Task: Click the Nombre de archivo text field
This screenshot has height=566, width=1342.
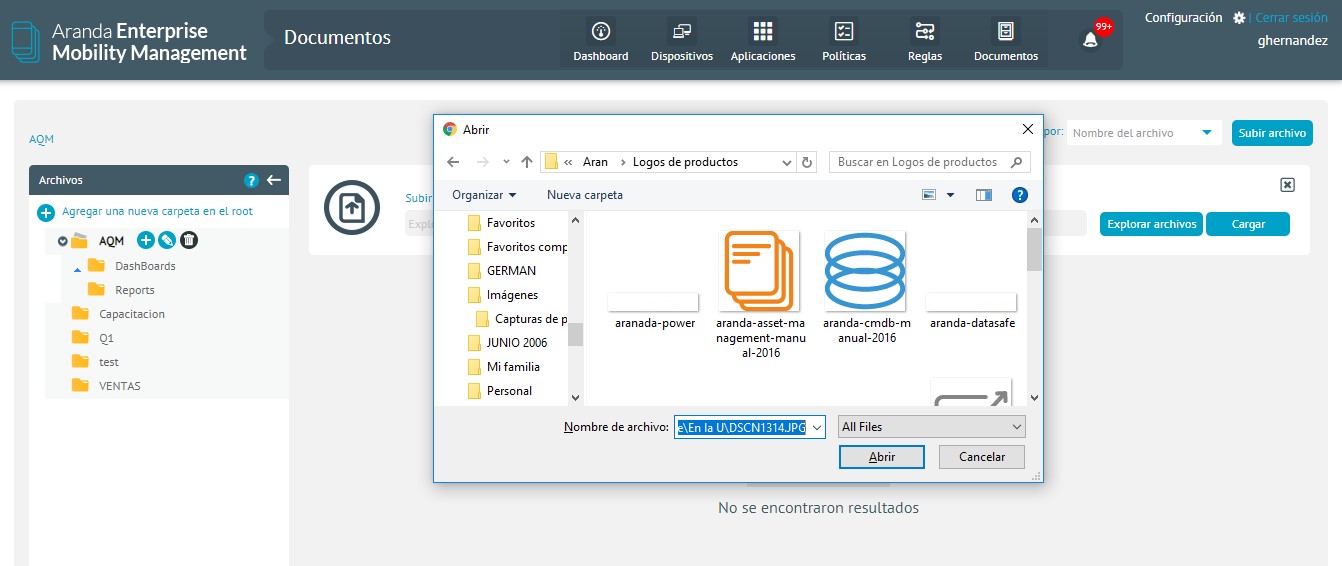Action: (x=742, y=427)
